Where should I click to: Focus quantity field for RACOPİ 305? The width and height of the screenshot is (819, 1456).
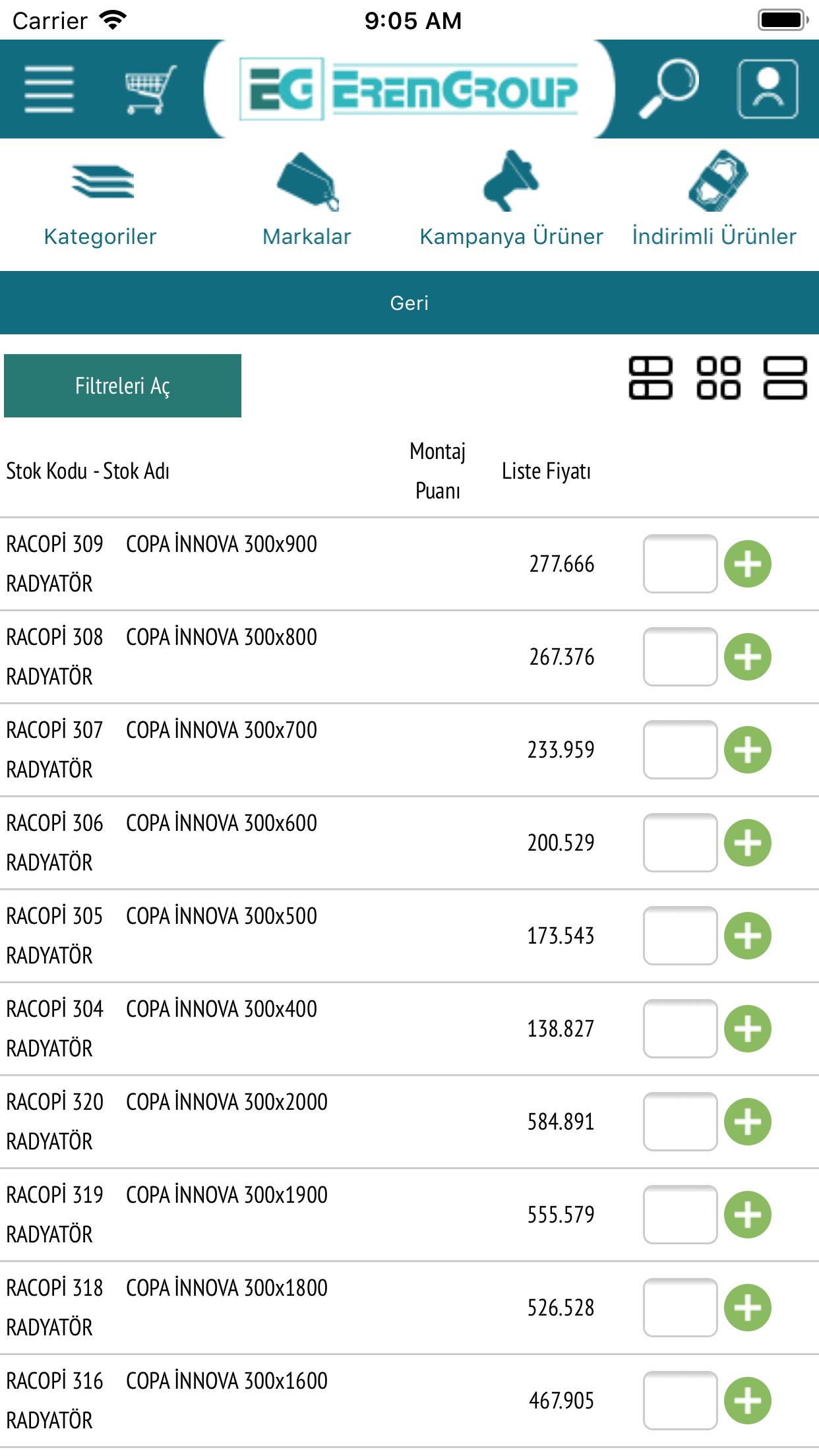pyautogui.click(x=680, y=936)
